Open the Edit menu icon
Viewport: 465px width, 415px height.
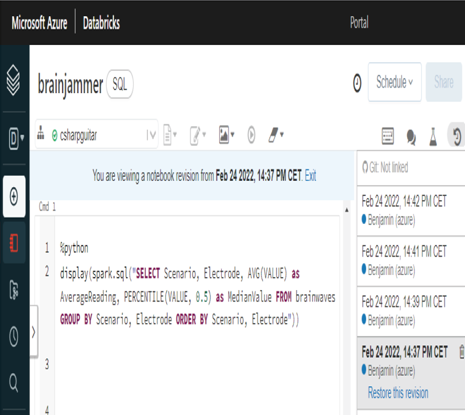pyautogui.click(x=198, y=135)
